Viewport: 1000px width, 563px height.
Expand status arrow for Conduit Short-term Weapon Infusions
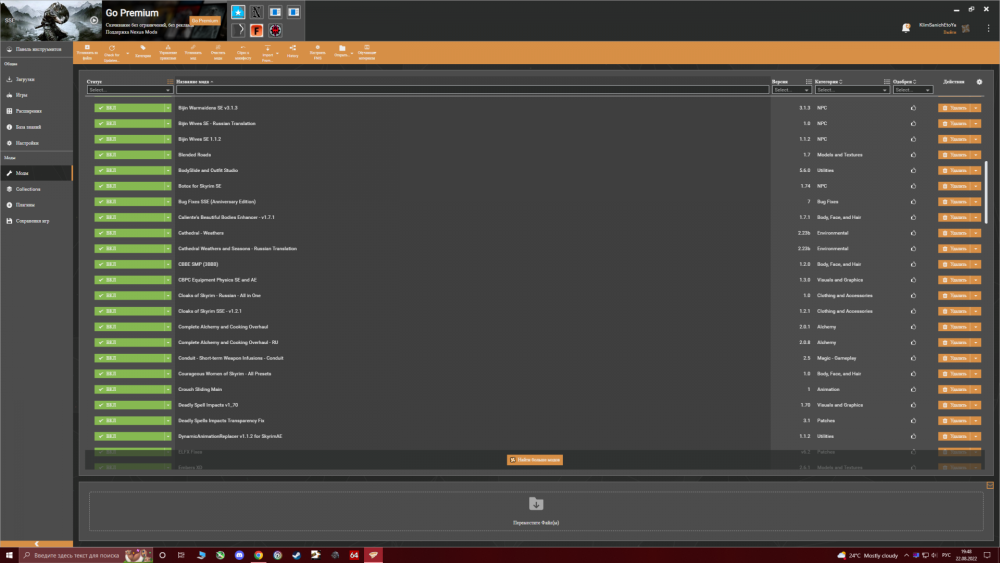pyautogui.click(x=168, y=358)
